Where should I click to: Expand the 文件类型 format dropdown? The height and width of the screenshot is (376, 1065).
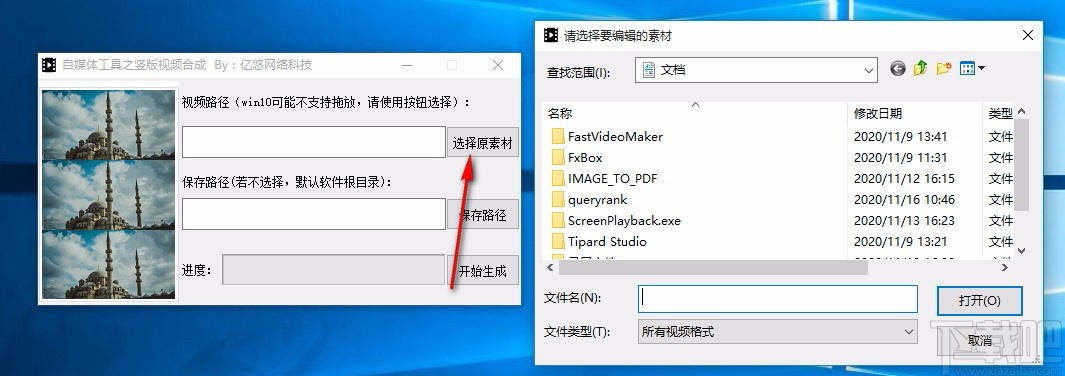(x=909, y=332)
